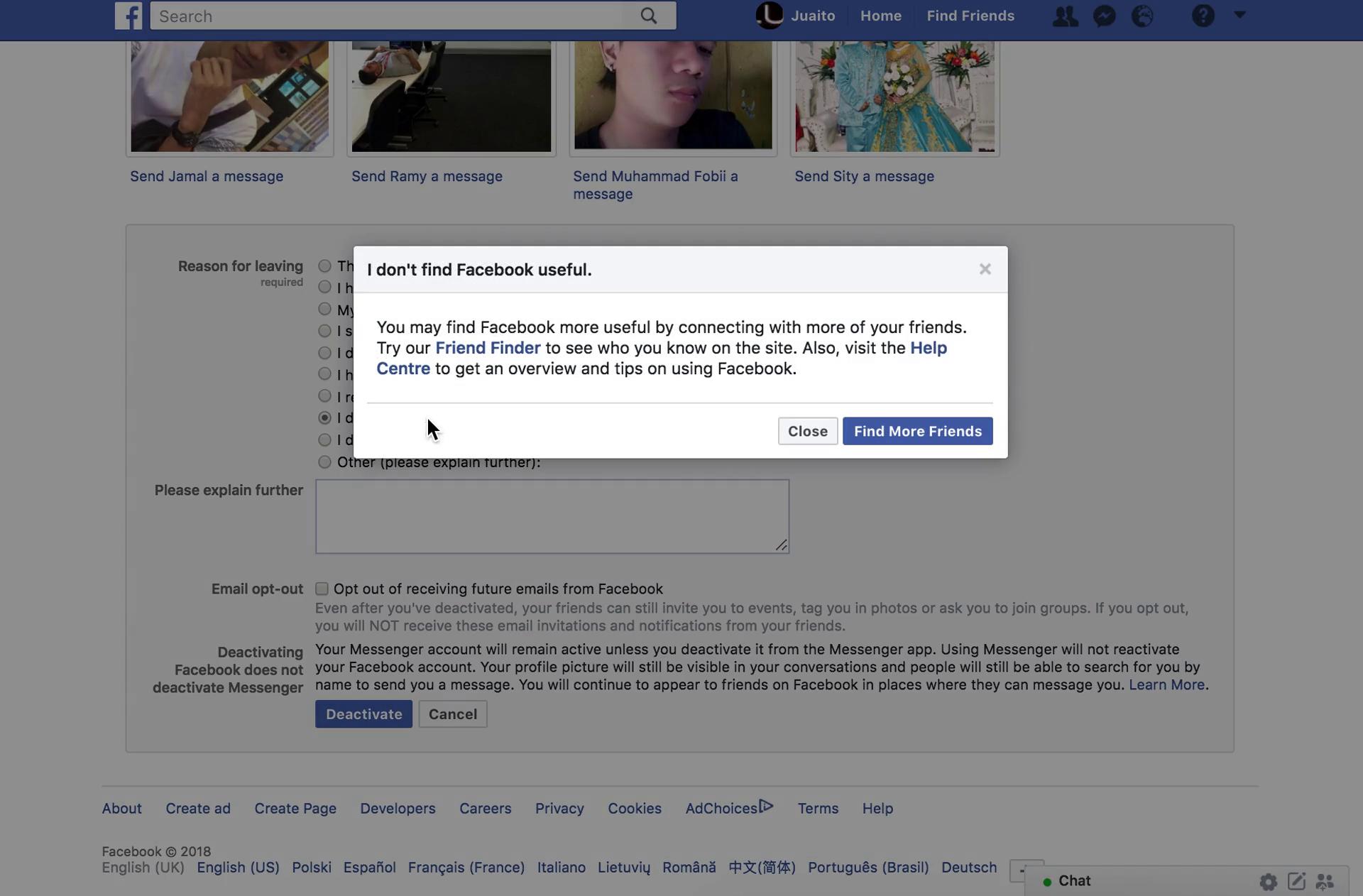This screenshot has width=1363, height=896.
Task: Open the Juaito profile picture
Action: [x=770, y=15]
